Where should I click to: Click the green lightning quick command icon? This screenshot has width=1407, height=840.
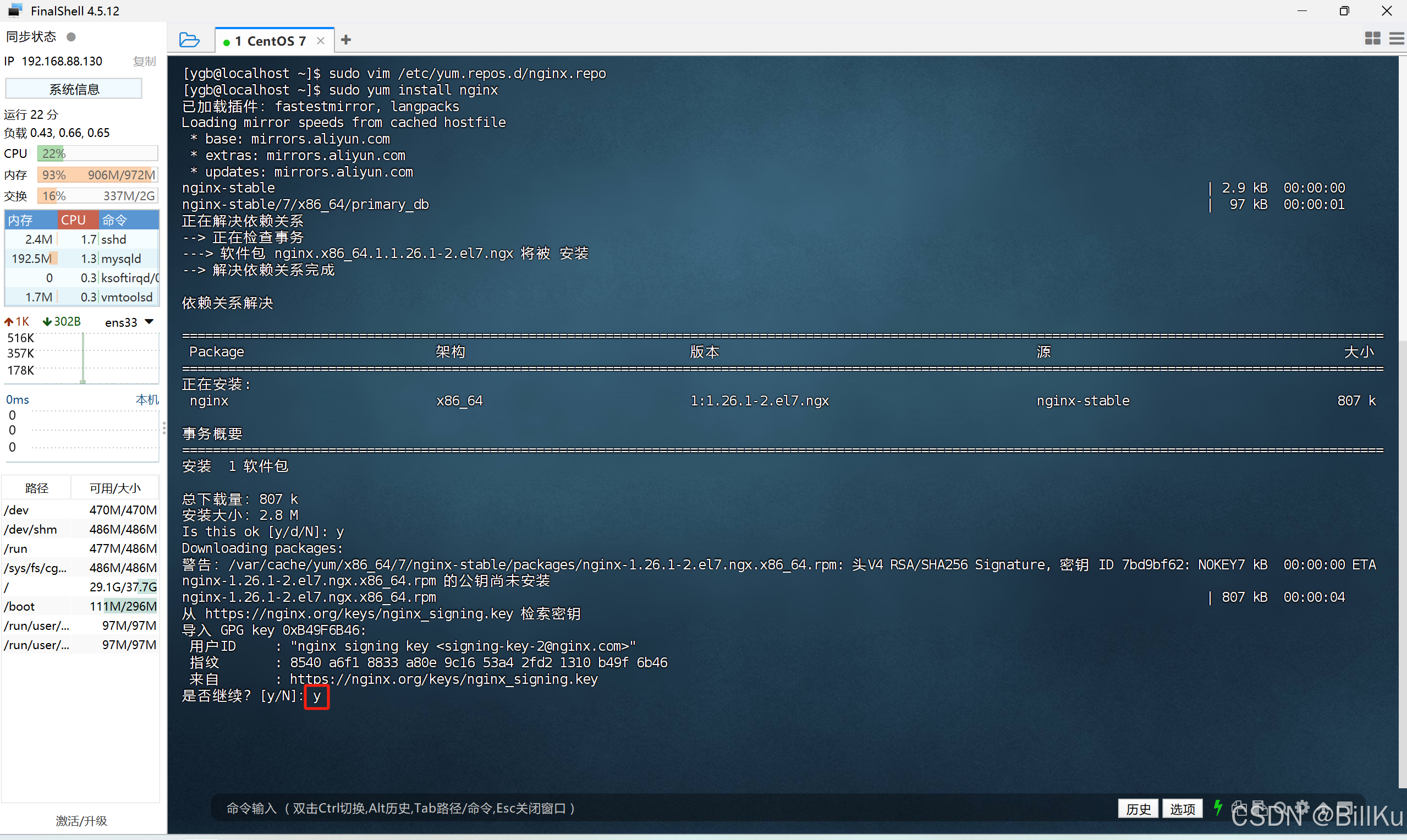(x=1218, y=808)
